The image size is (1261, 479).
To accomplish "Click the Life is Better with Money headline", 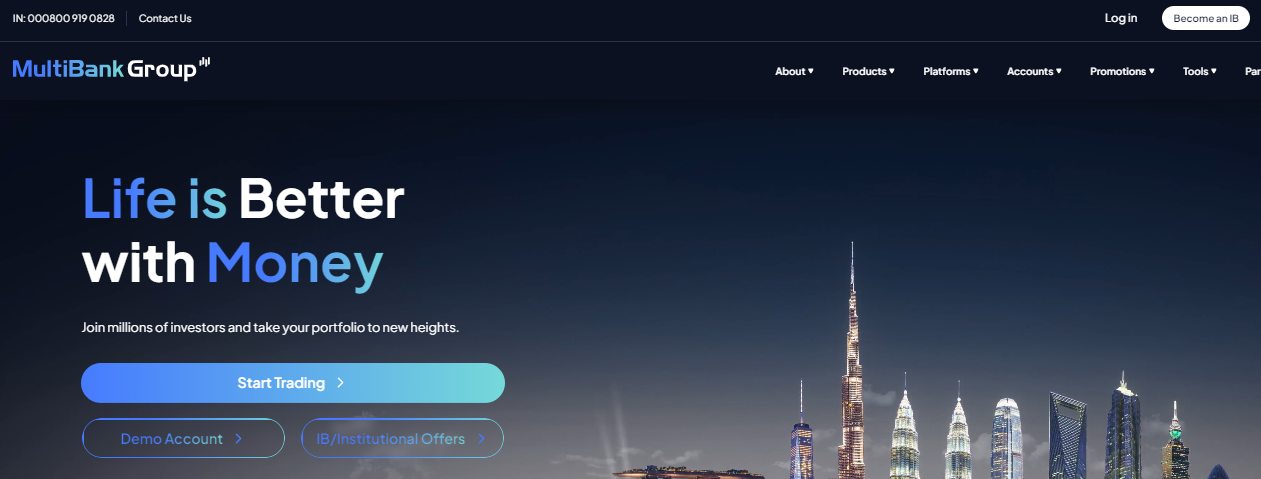I will [243, 231].
